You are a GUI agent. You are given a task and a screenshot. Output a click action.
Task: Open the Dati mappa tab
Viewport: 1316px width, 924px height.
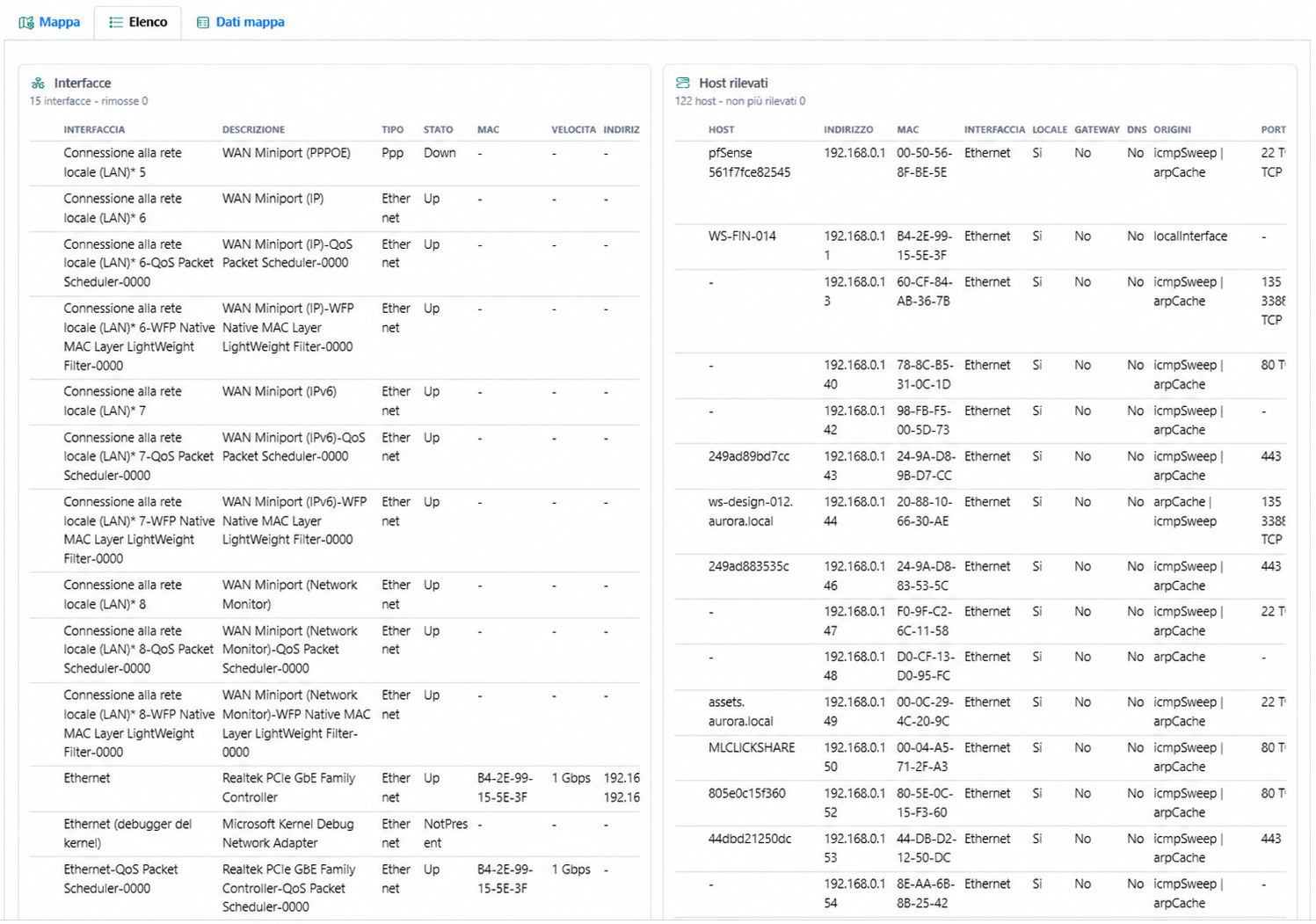(x=240, y=22)
